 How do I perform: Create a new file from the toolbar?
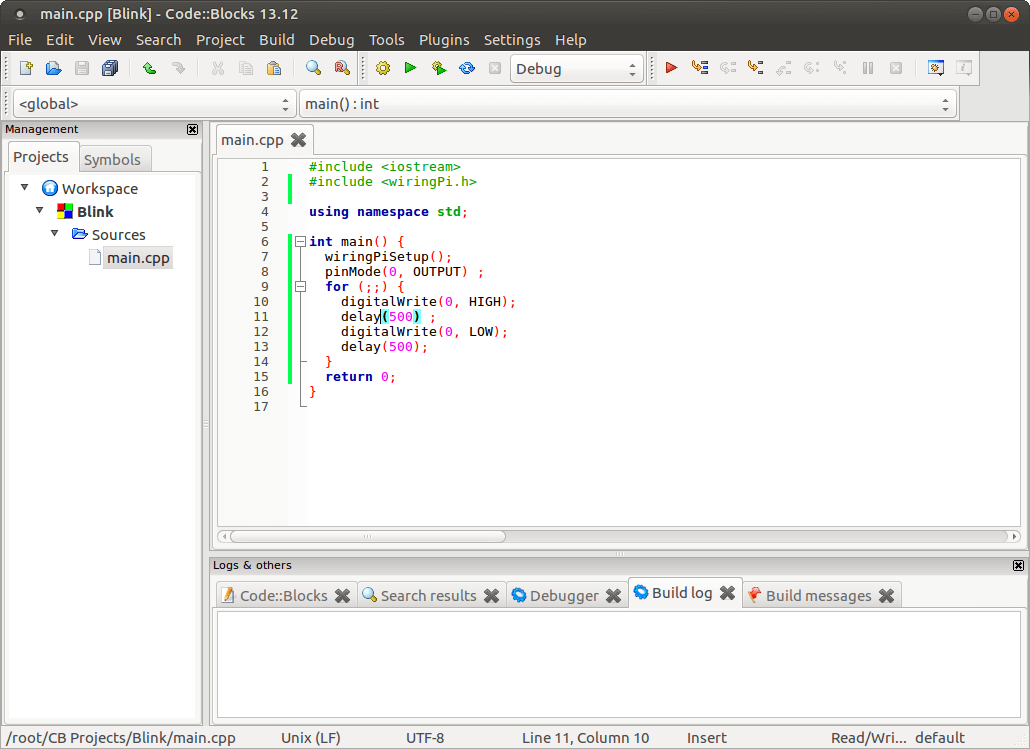point(26,68)
